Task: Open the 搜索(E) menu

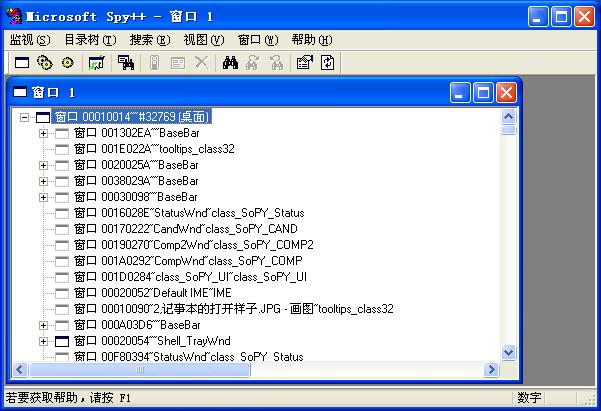Action: (x=149, y=39)
